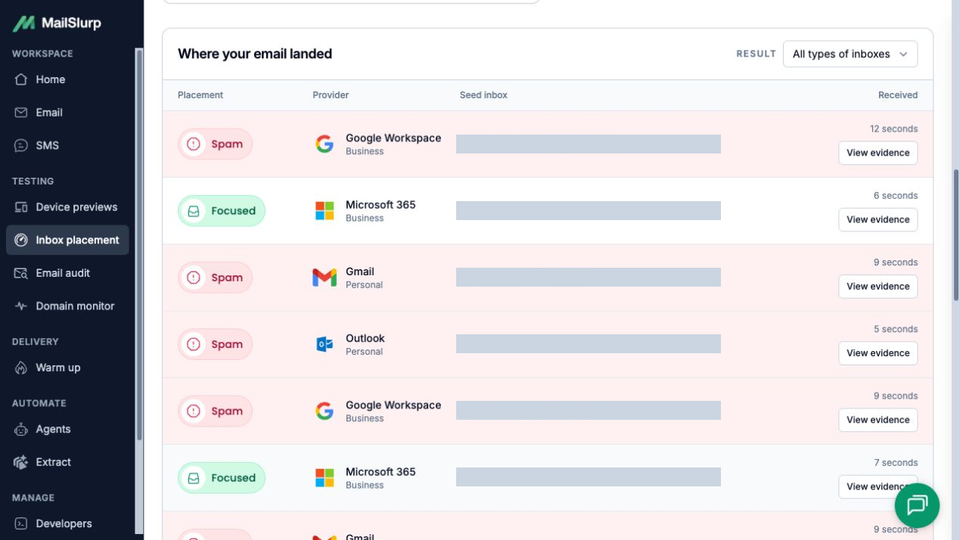Open Home via its house icon
960x540 pixels.
tap(21, 80)
